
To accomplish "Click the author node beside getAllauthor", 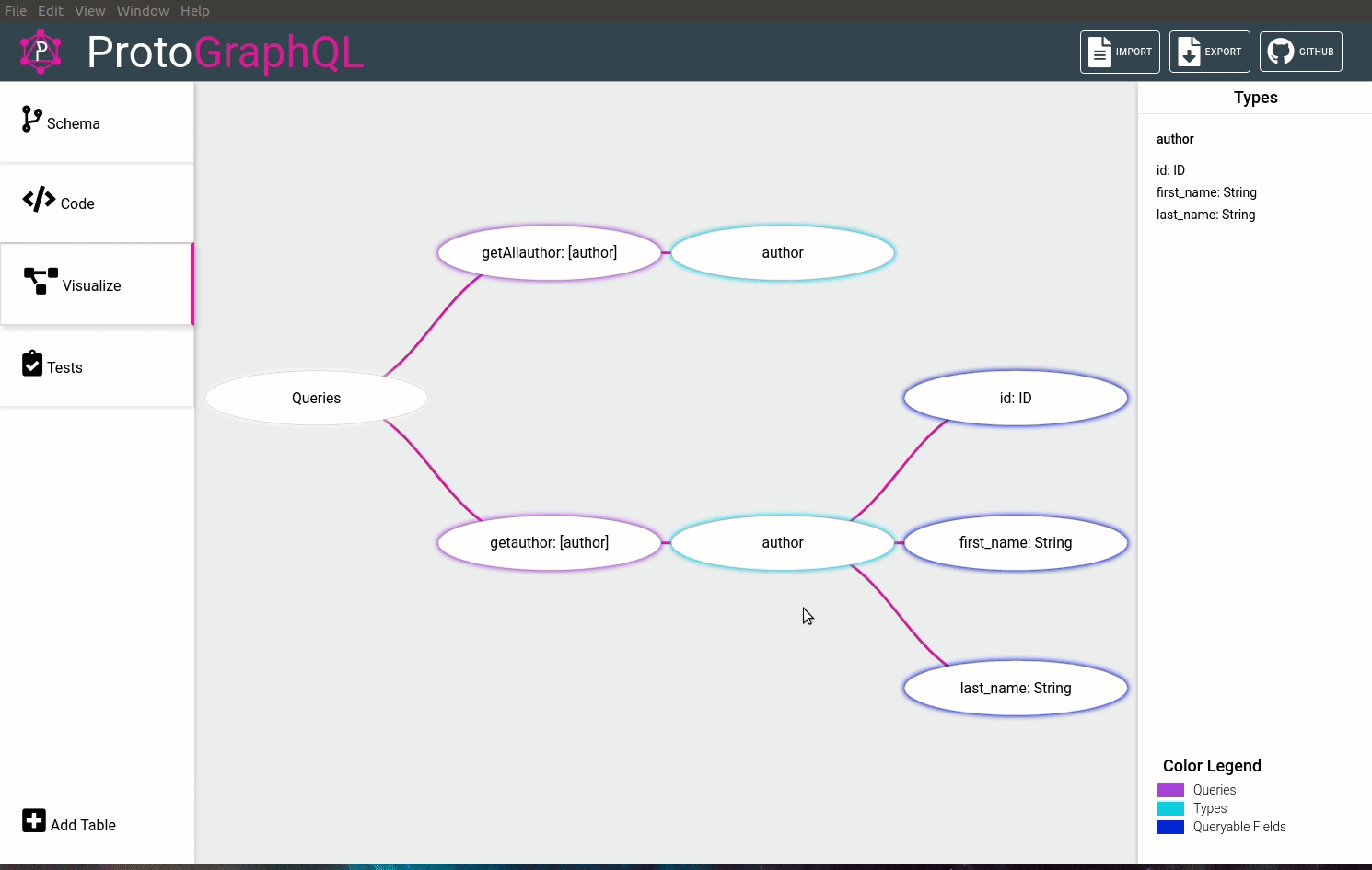I will [x=783, y=252].
